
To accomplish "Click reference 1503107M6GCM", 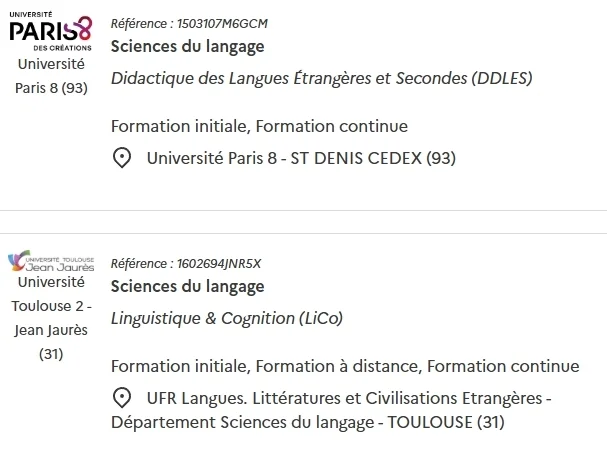I will [x=189, y=24].
